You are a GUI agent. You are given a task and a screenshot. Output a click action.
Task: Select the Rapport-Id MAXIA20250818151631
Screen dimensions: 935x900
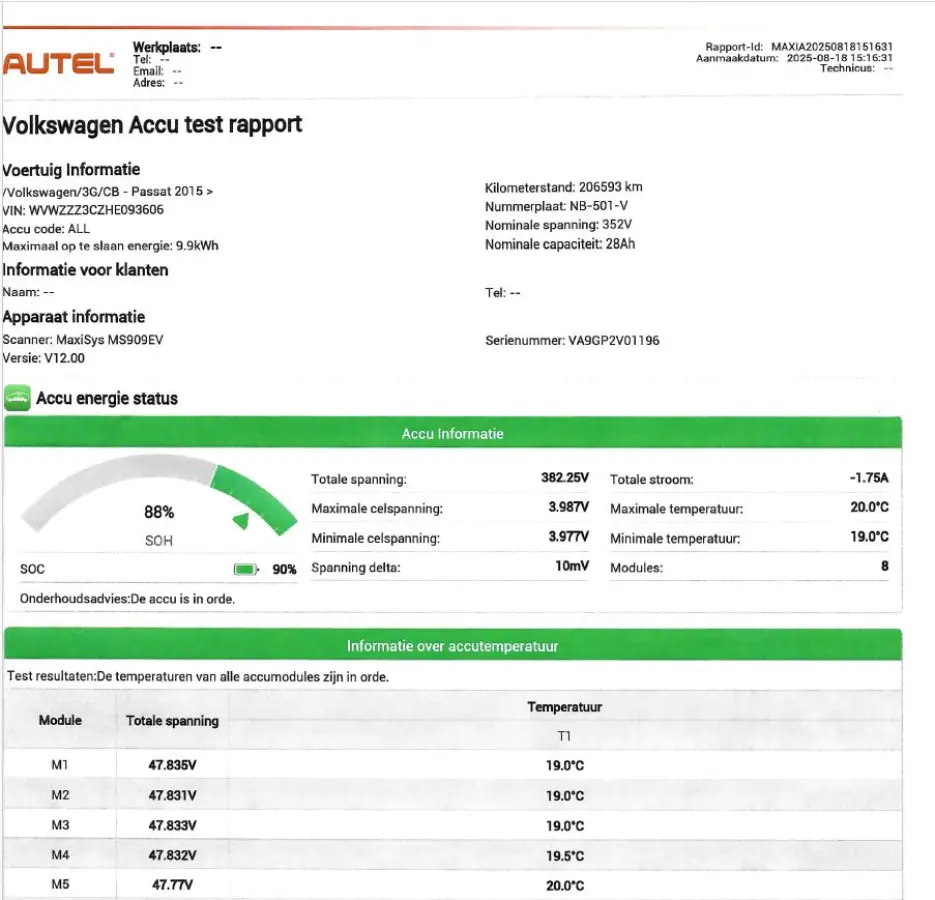click(x=799, y=47)
